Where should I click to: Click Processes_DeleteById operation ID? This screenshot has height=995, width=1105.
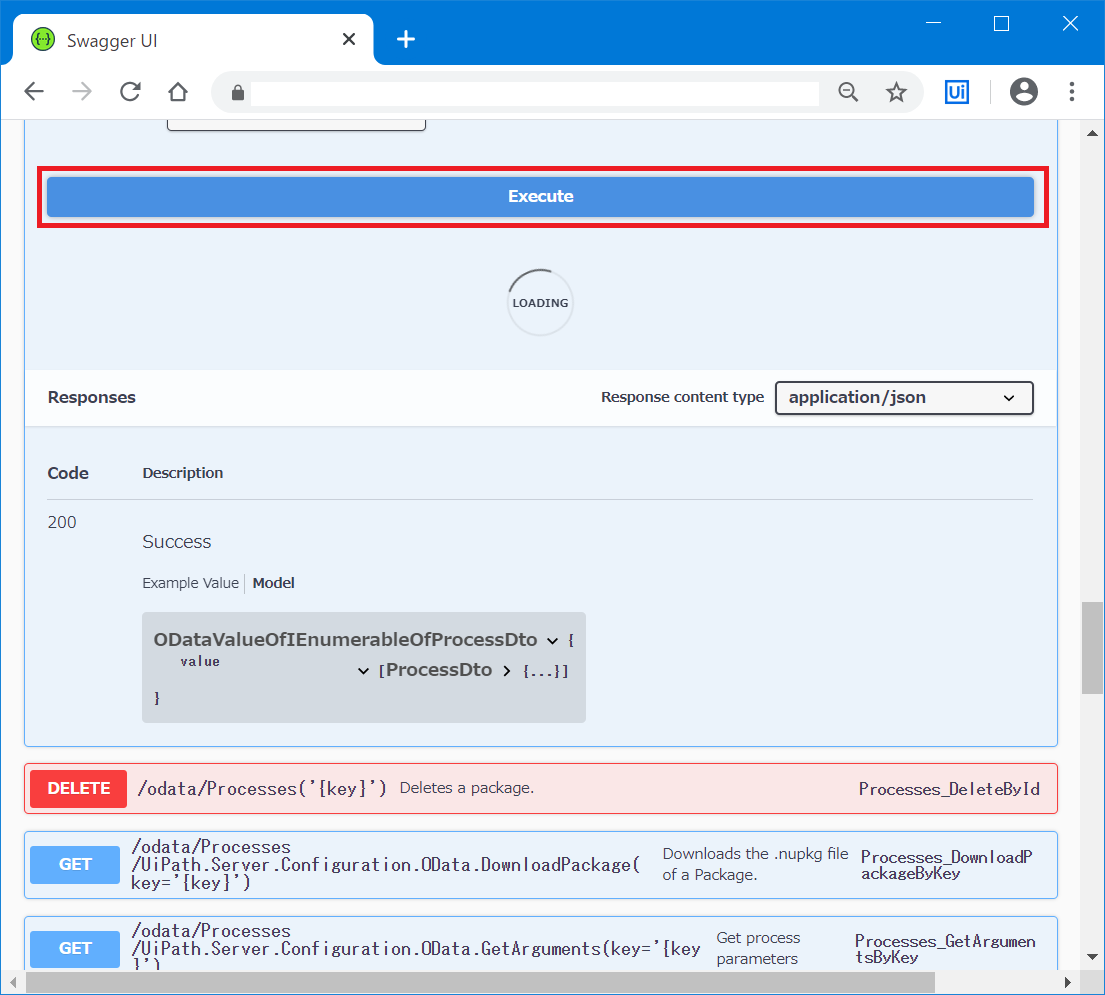pos(949,789)
